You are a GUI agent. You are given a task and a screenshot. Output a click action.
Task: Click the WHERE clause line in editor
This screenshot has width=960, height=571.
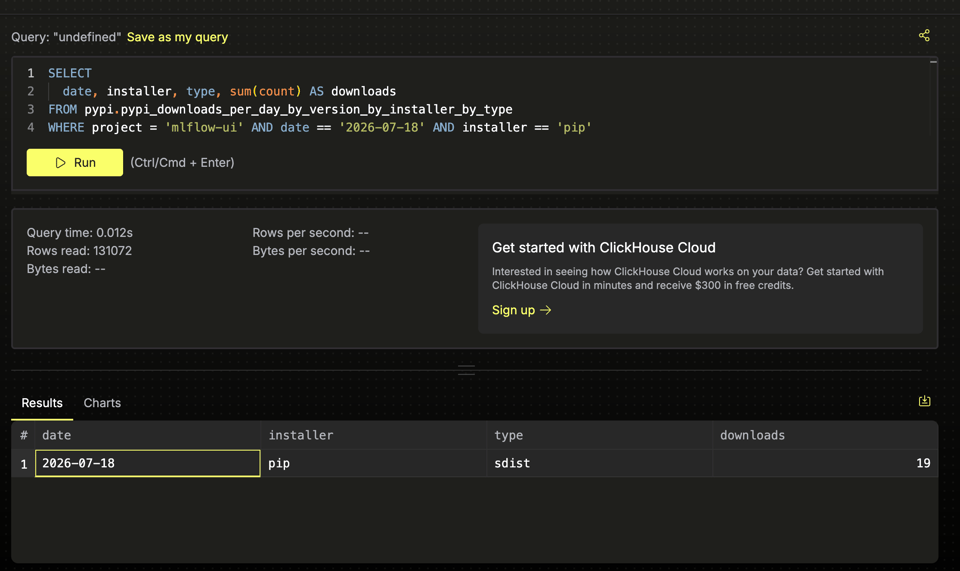point(320,127)
